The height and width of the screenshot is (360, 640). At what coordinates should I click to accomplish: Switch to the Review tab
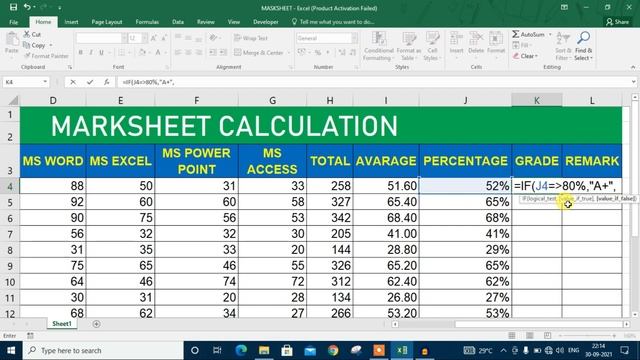pos(206,22)
